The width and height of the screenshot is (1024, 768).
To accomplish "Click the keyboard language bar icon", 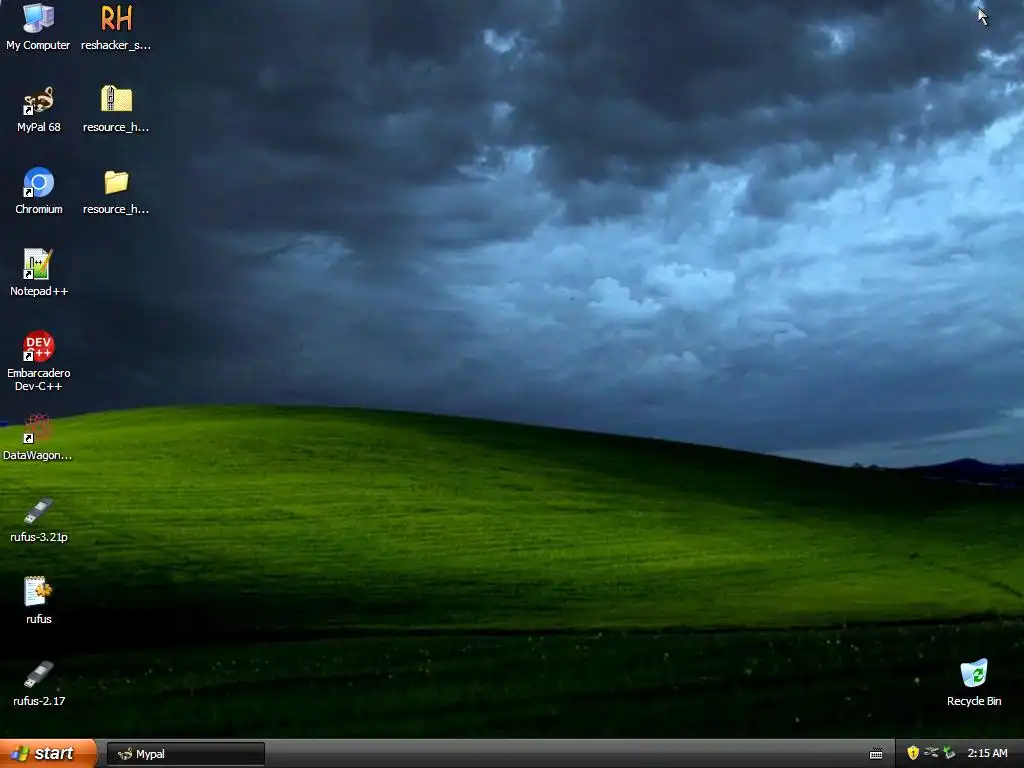I will 876,754.
